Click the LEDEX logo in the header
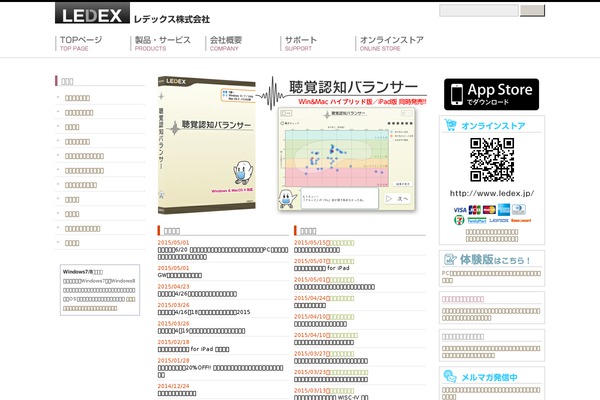600x400 pixels. (x=92, y=13)
